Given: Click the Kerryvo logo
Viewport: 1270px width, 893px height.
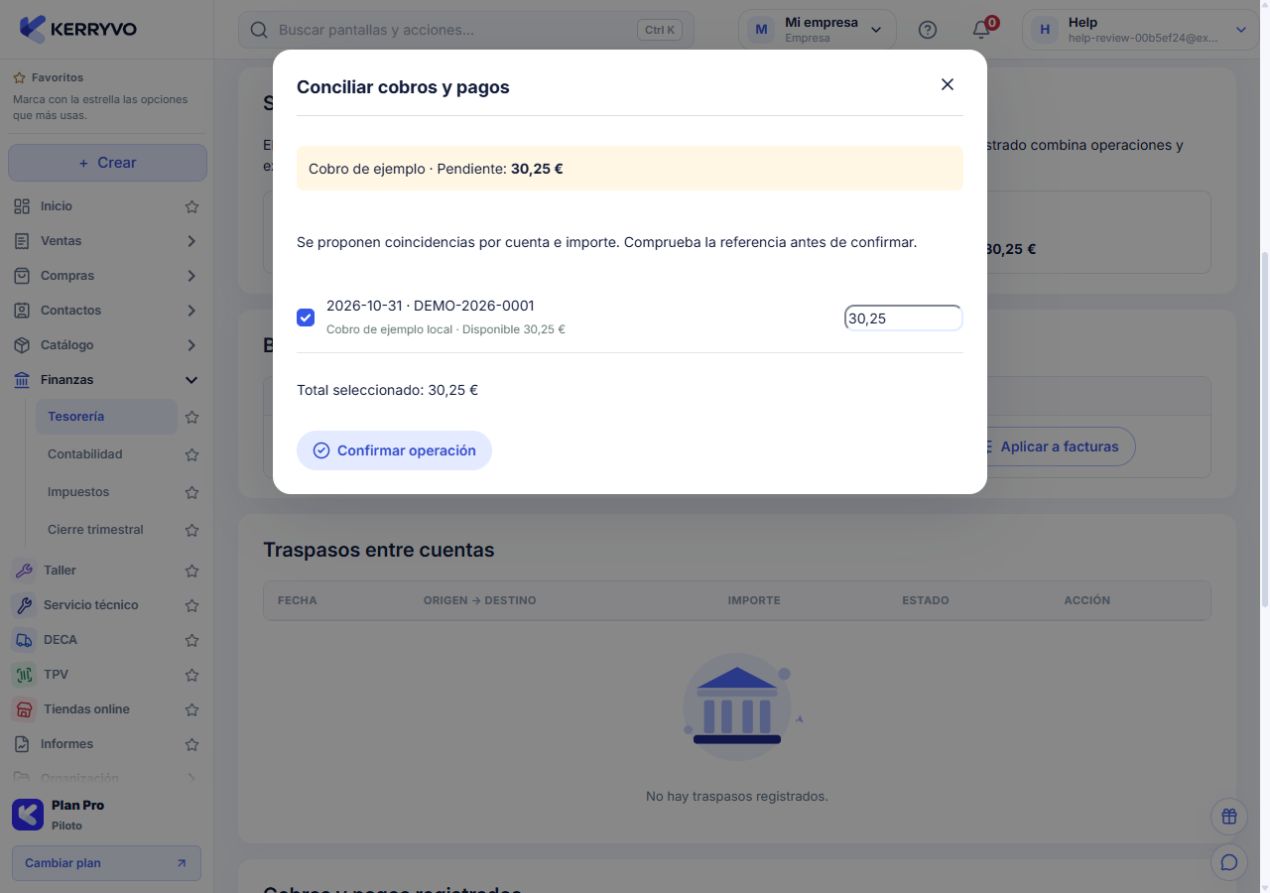Looking at the screenshot, I should coord(78,29).
